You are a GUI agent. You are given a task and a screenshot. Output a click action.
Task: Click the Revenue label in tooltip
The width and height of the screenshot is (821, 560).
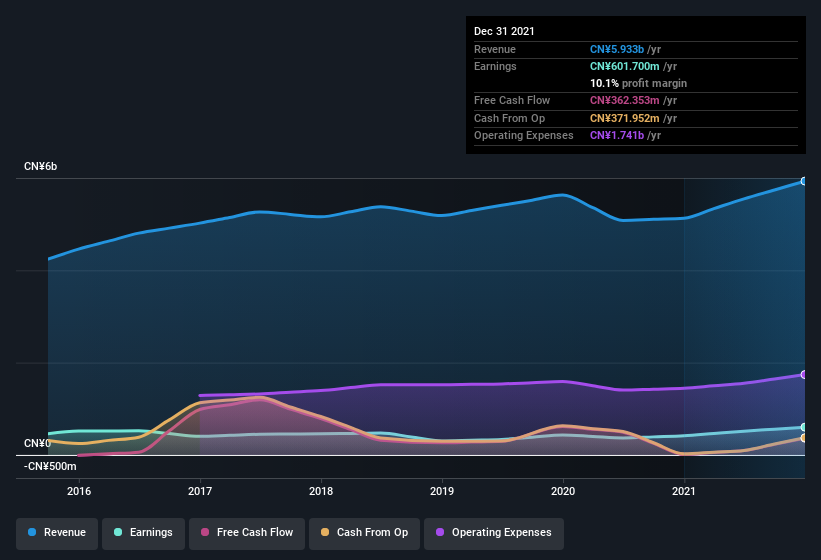tap(495, 49)
